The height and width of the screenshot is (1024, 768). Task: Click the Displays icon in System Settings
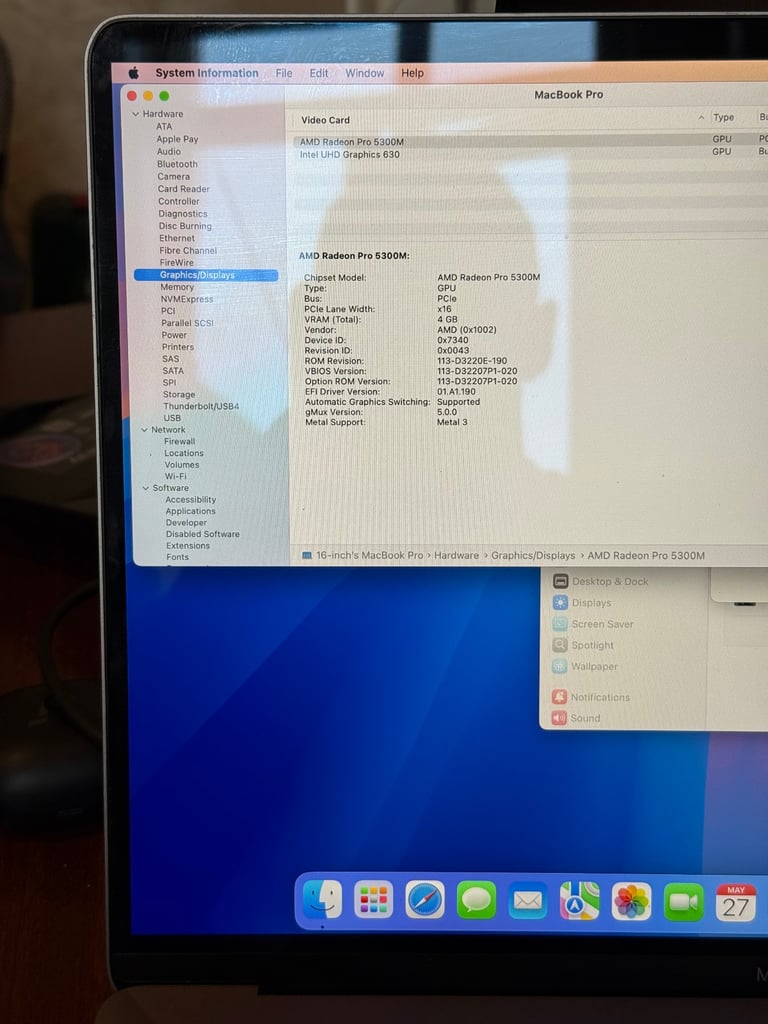coord(560,602)
